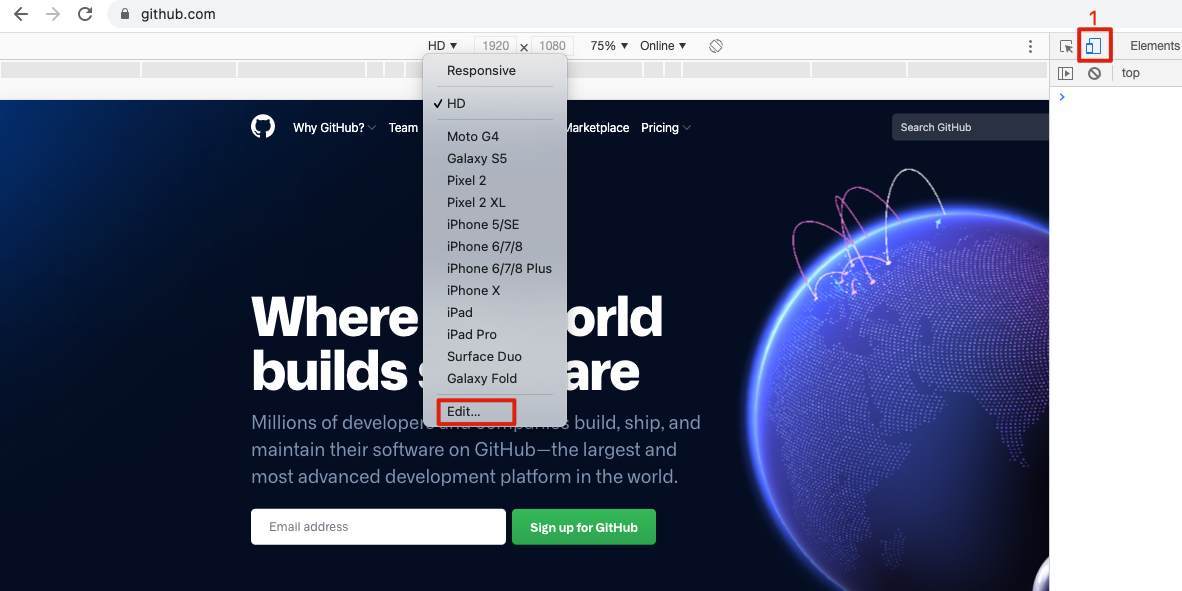This screenshot has width=1182, height=591.
Task: Click the github.com address bar text
Action: pyautogui.click(x=178, y=14)
